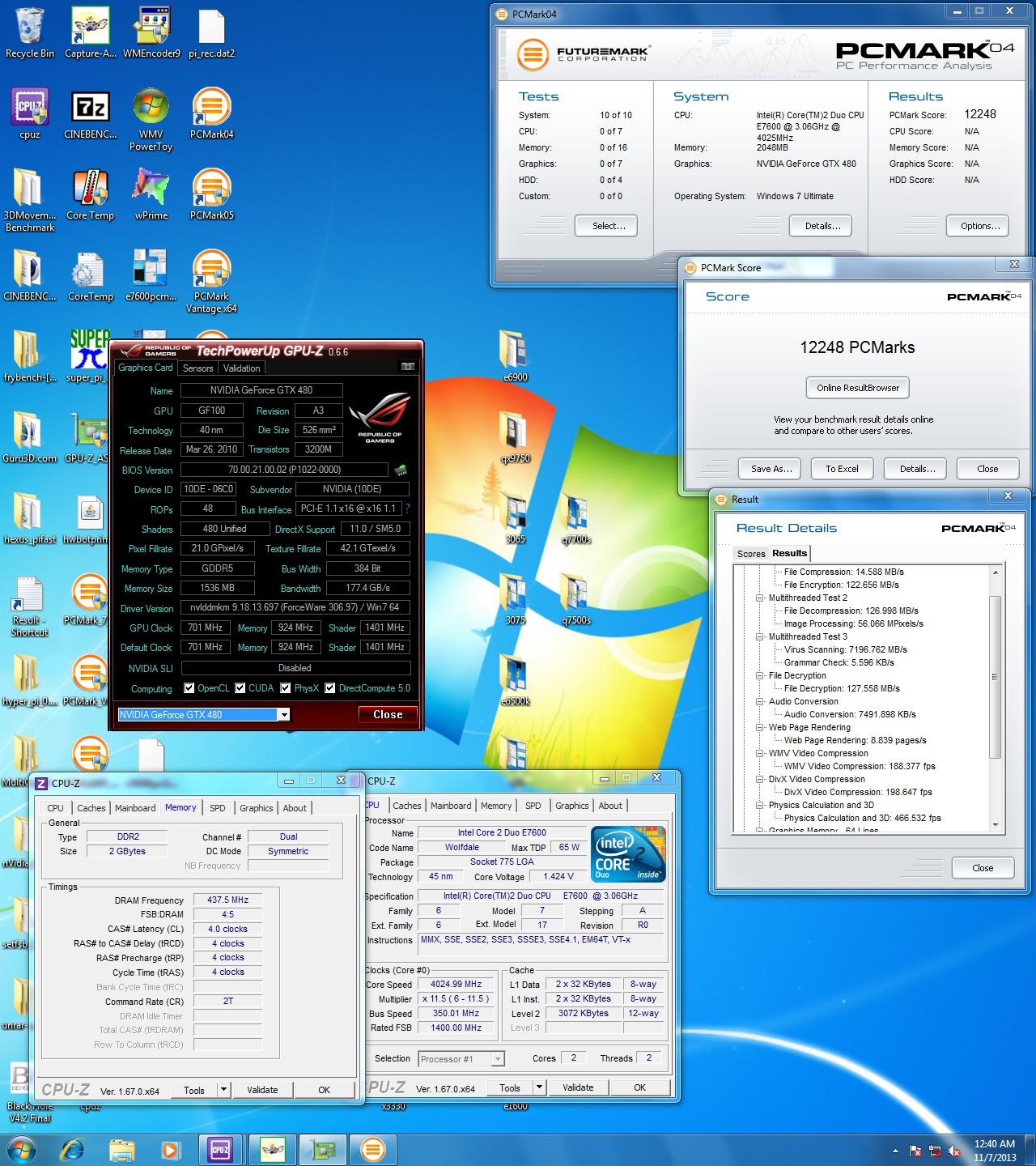Click the scroll up arrow in Result Details
Image resolution: width=1036 pixels, height=1166 pixels.
(996, 572)
